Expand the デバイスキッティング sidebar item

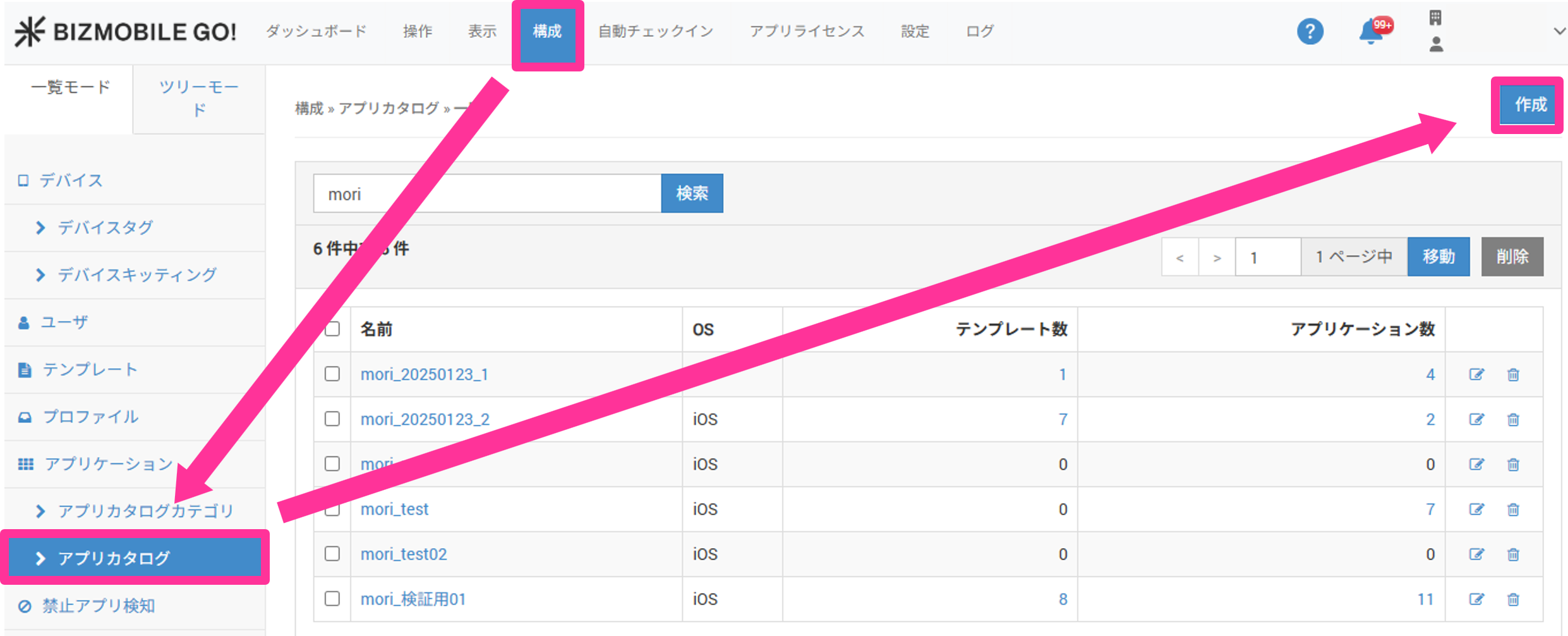(x=136, y=274)
